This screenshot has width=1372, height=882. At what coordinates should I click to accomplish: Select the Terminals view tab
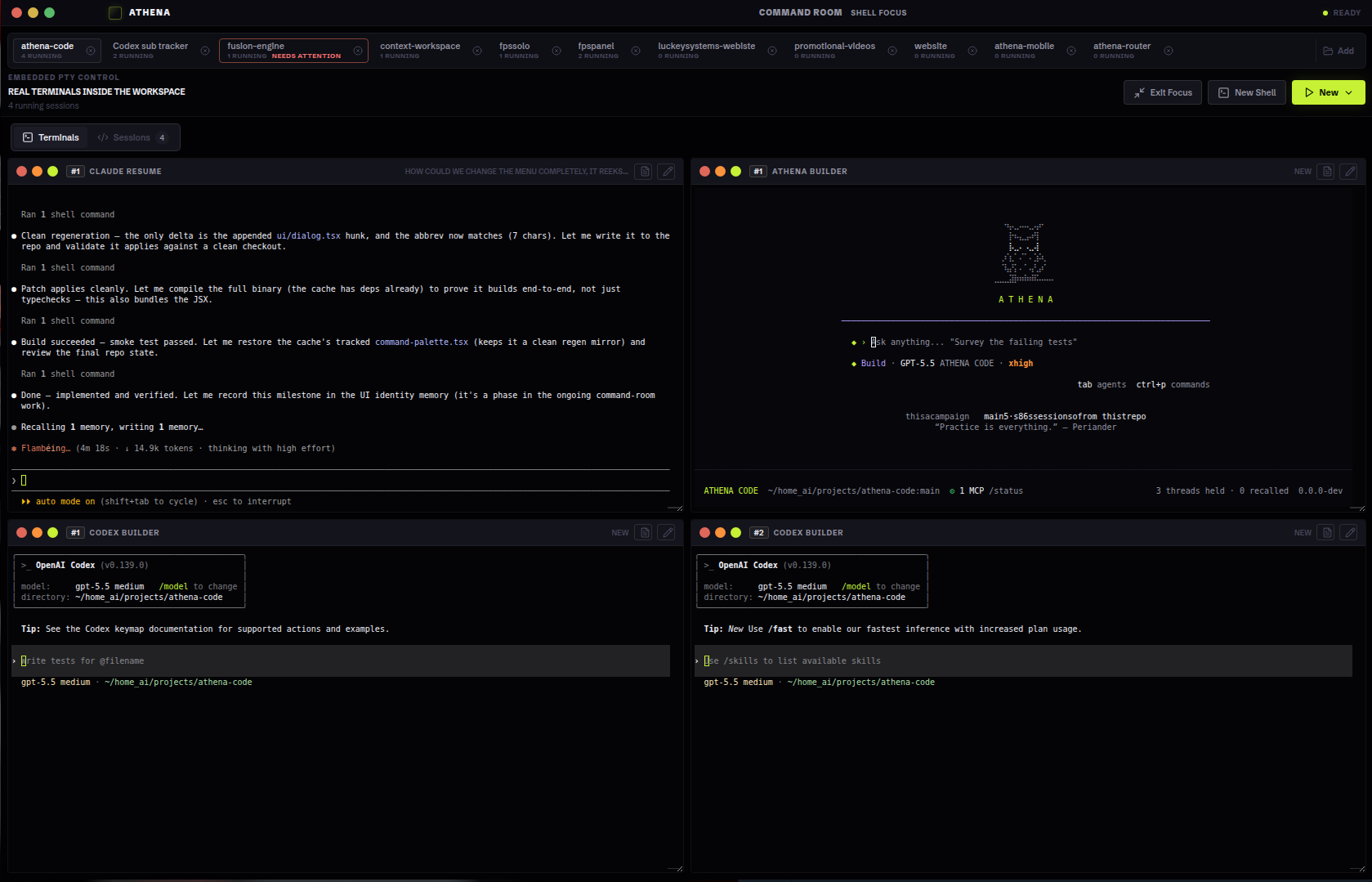pos(51,137)
